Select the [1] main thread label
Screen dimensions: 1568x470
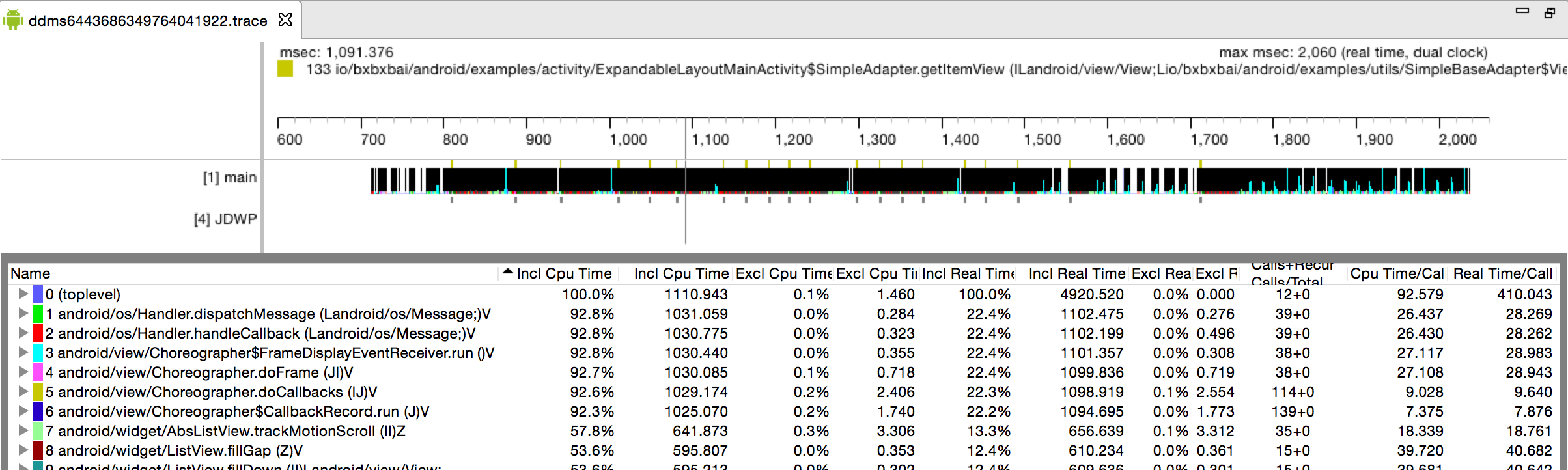230,178
